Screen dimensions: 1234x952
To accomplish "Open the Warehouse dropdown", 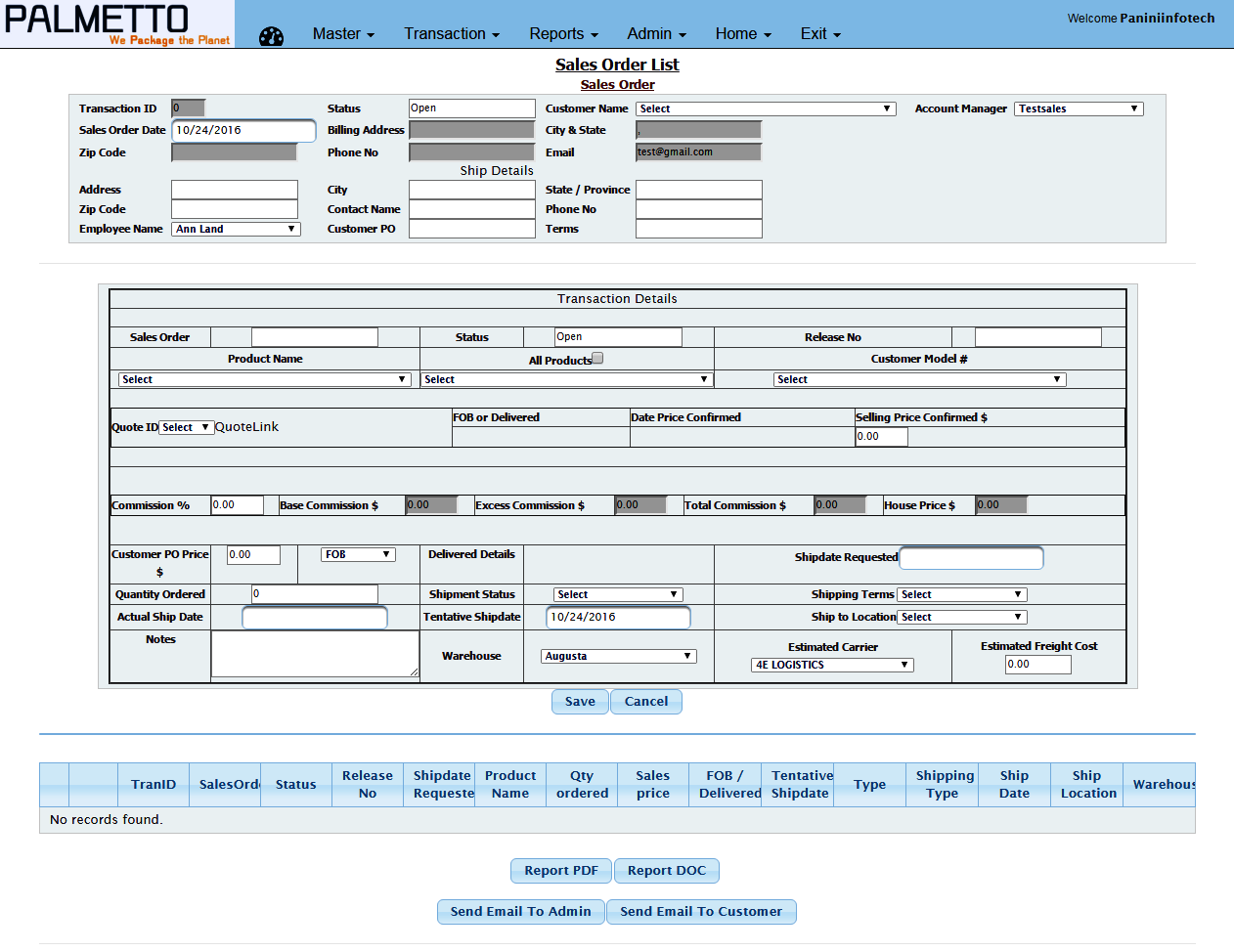I will (x=619, y=656).
